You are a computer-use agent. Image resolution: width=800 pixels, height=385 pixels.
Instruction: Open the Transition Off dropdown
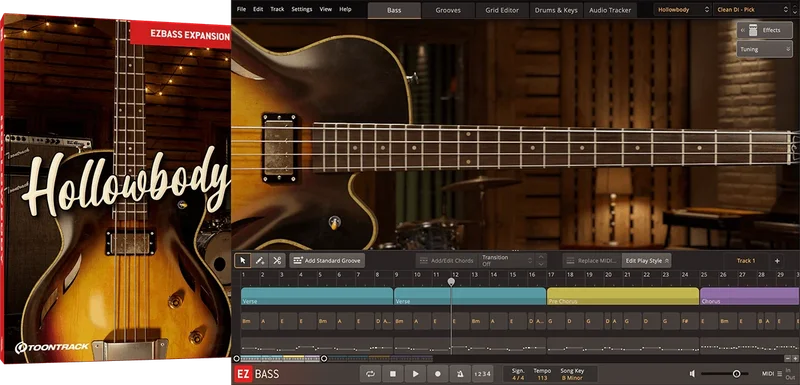(x=507, y=261)
